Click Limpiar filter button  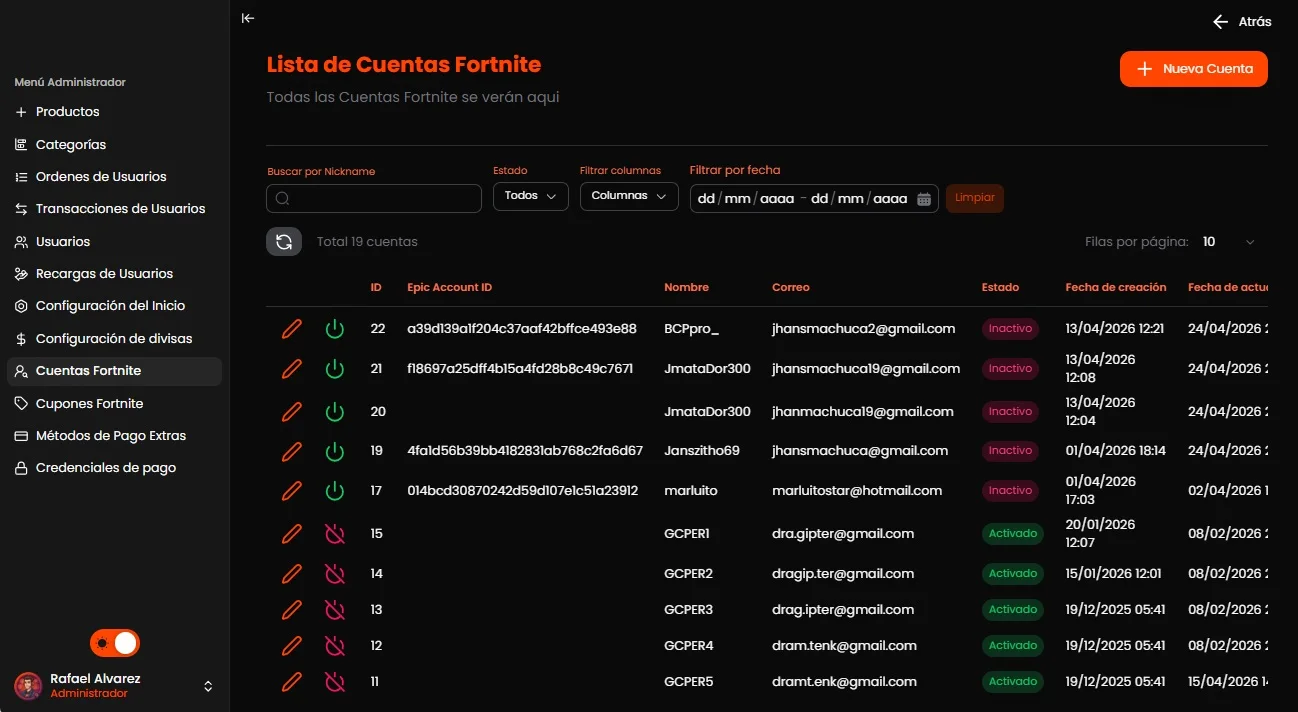(x=975, y=198)
